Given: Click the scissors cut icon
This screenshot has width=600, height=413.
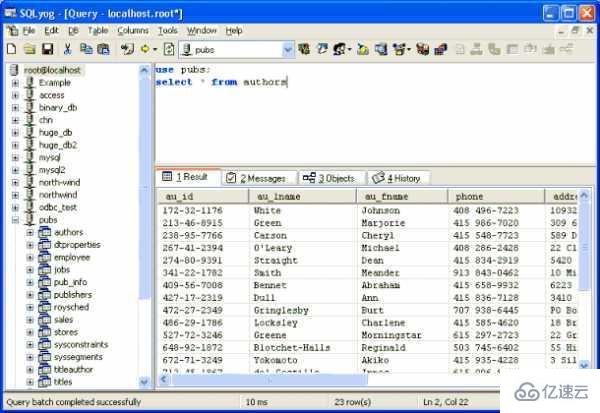Looking at the screenshot, I should click(x=67, y=49).
